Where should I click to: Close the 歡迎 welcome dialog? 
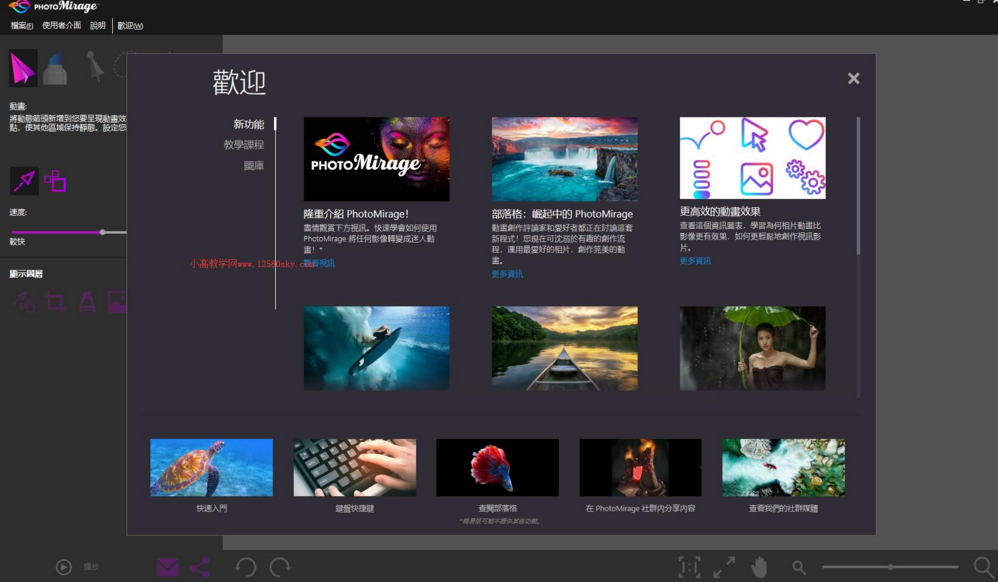tap(854, 78)
